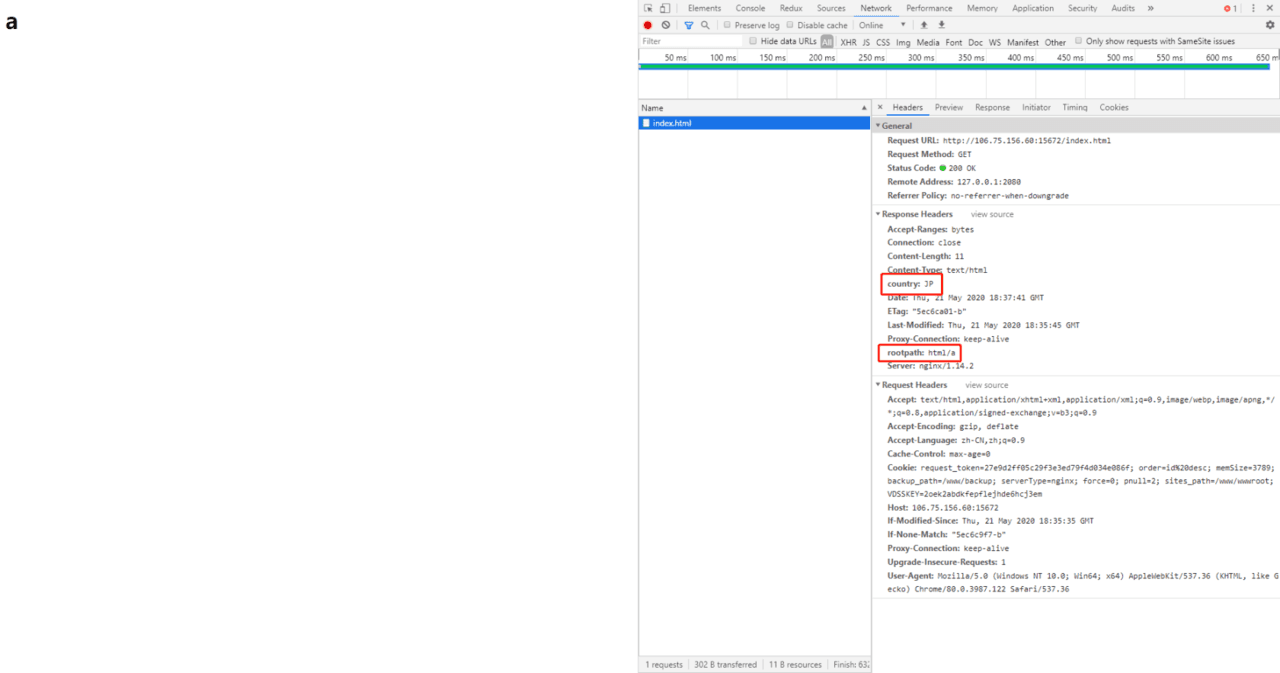
Task: Click into the Filter text field
Action: click(690, 41)
